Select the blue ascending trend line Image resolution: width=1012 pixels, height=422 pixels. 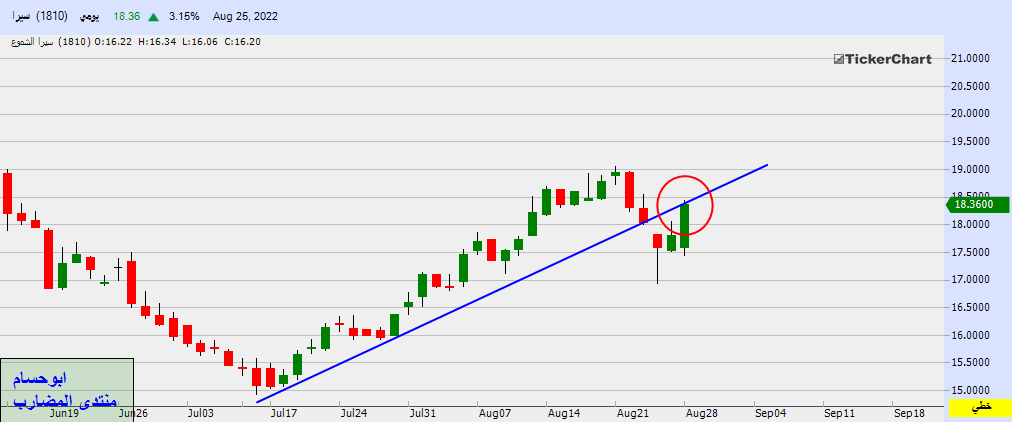(512, 284)
